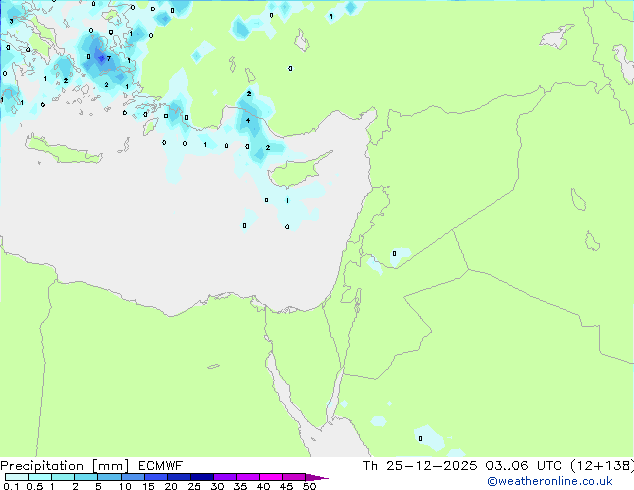Click the '4' precipitation value on map
The image size is (634, 490).
tap(248, 120)
